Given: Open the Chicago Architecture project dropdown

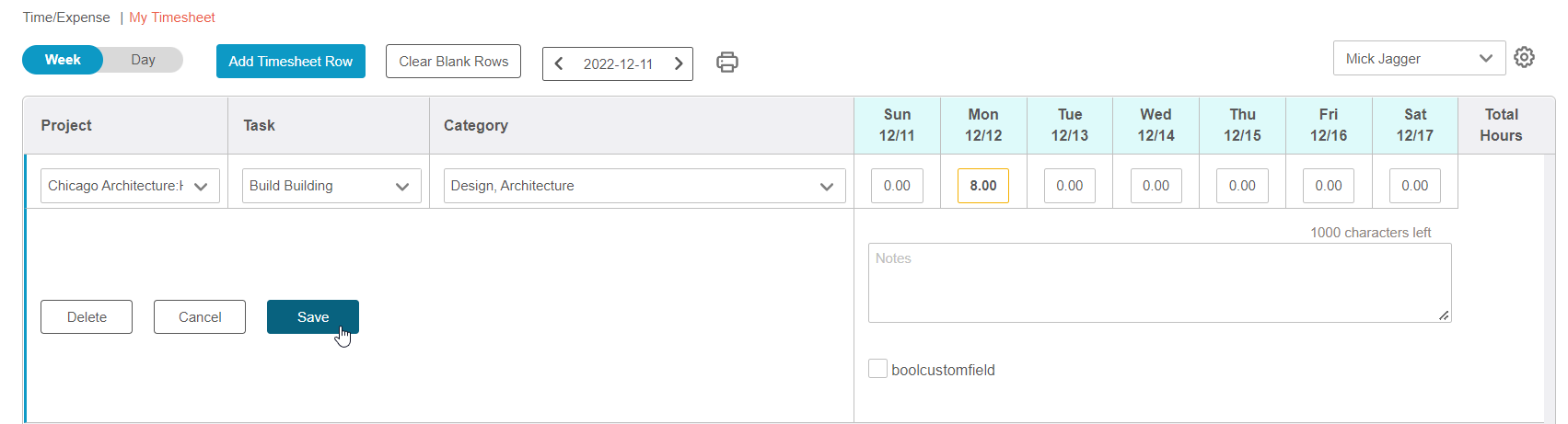Looking at the screenshot, I should (130, 186).
